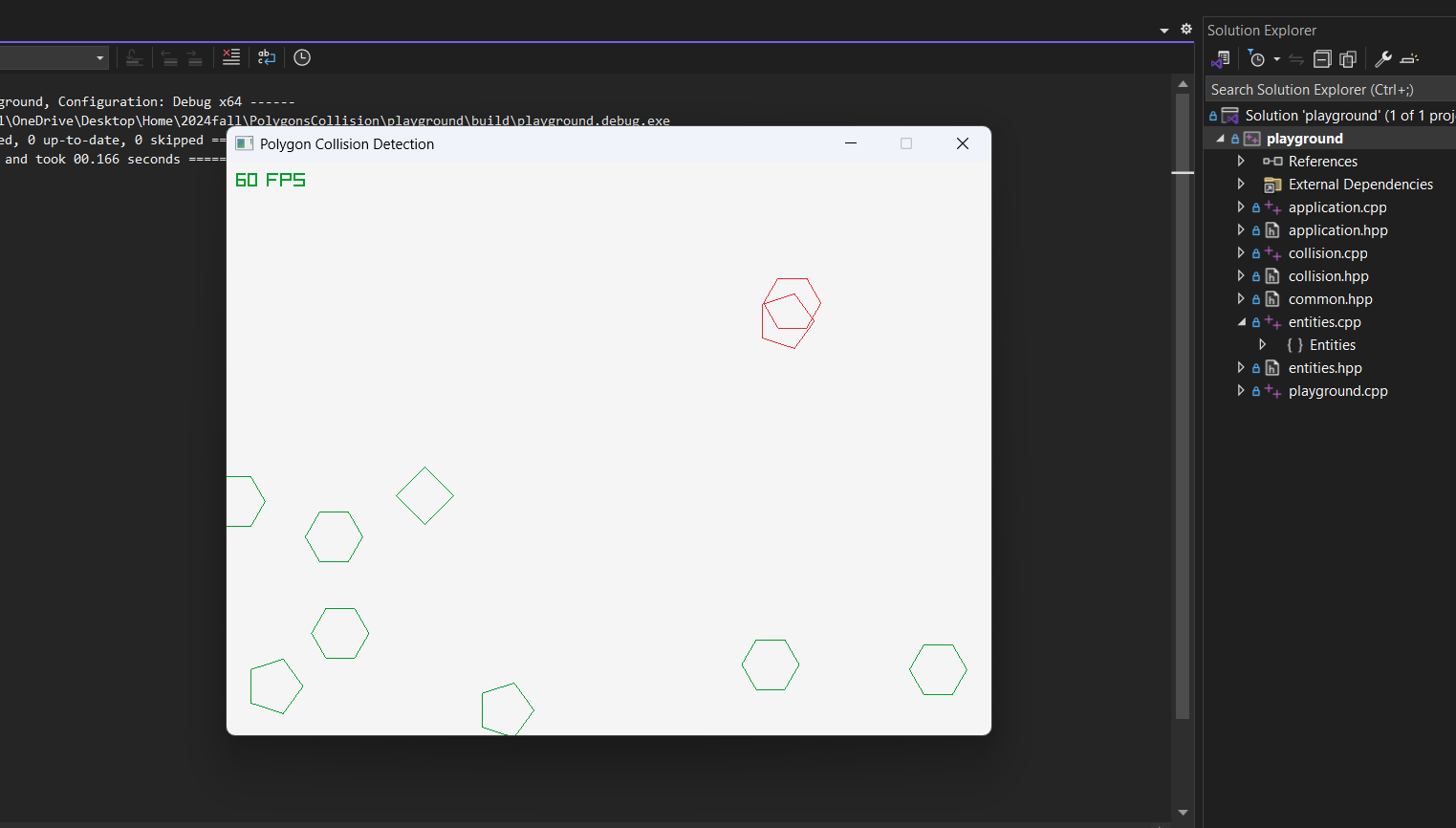
Task: Click the clock timestamp icon in Output toolbar
Action: point(302,57)
